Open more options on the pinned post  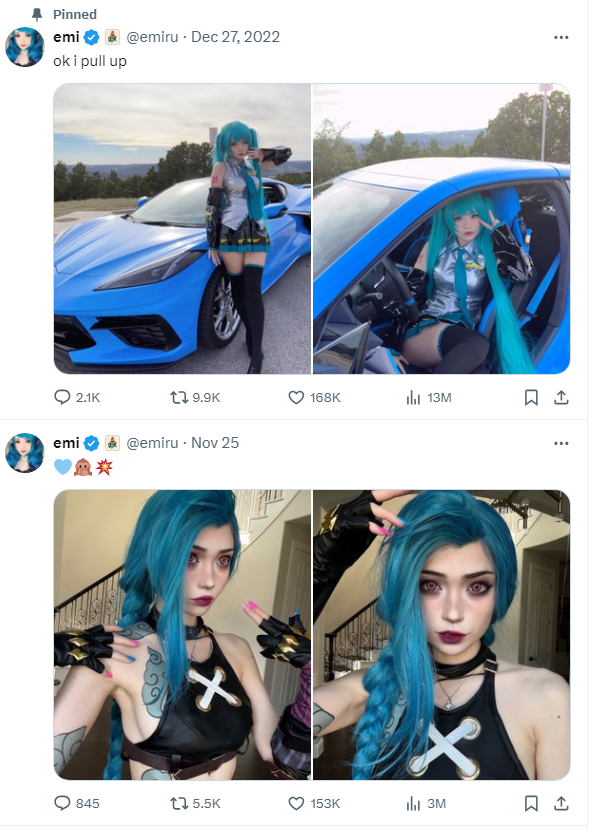[x=561, y=37]
